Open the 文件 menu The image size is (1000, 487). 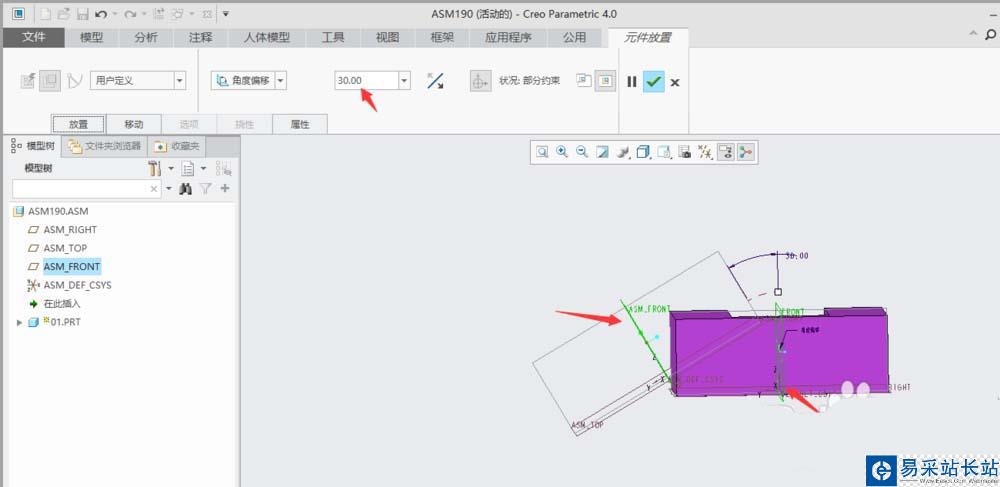tap(33, 38)
